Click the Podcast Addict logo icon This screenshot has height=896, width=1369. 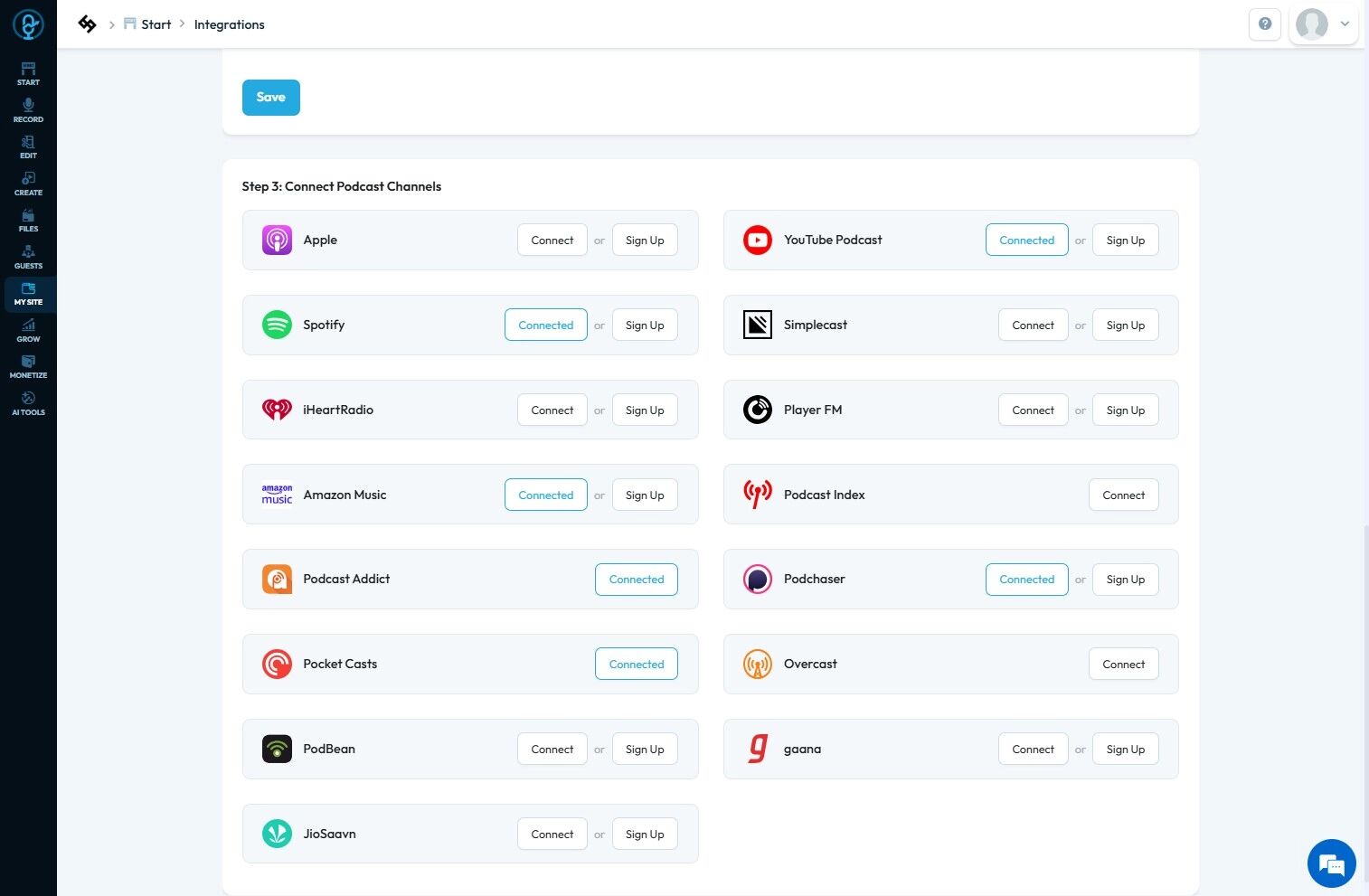277,579
